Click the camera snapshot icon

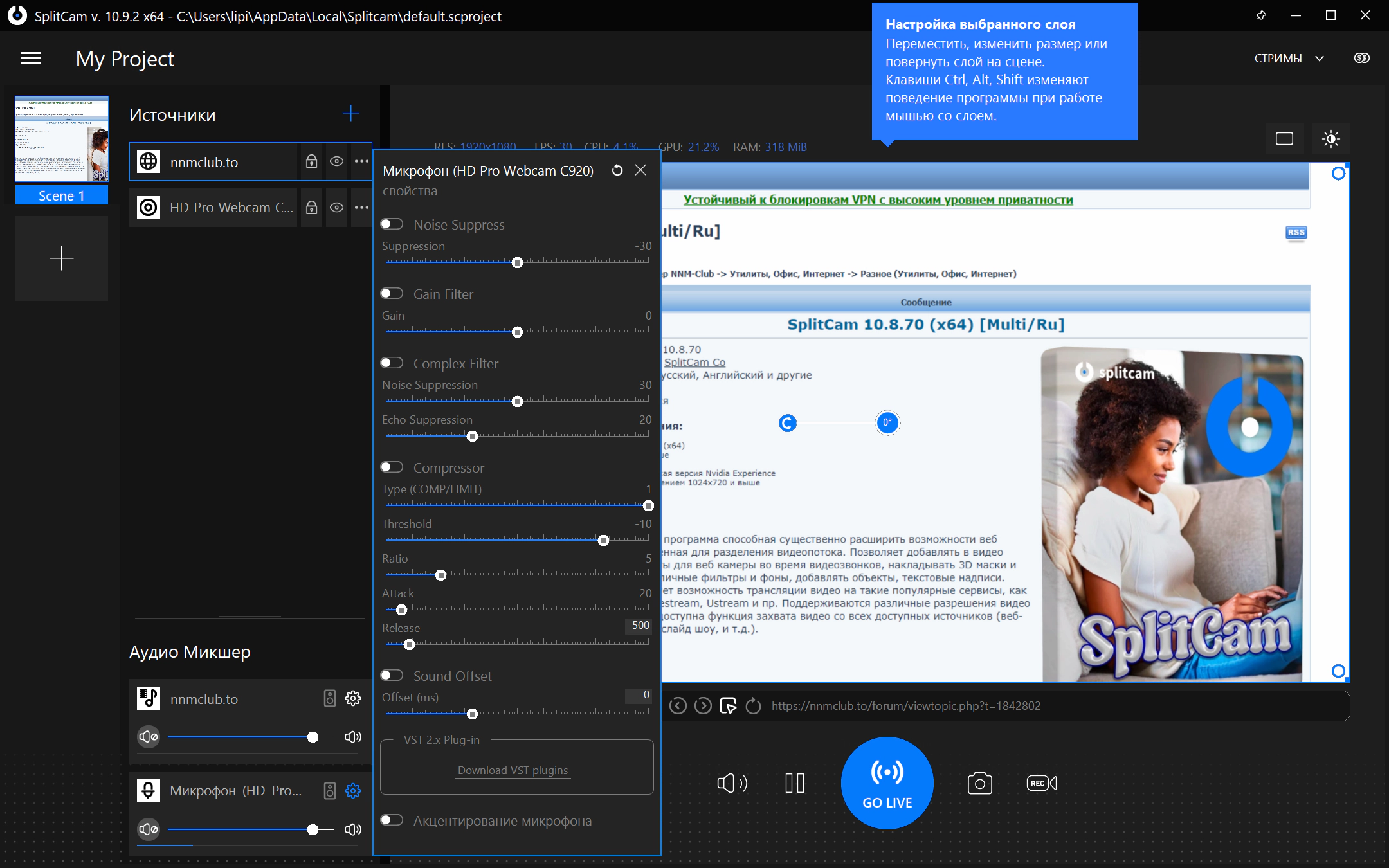coord(979,783)
